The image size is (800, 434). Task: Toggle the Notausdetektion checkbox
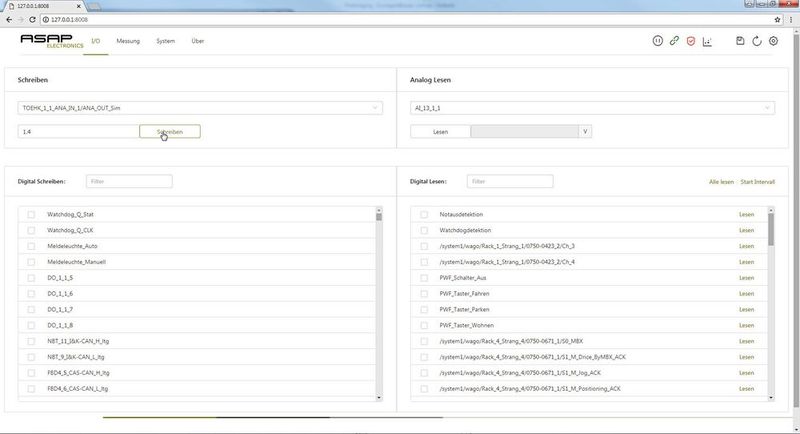click(424, 215)
